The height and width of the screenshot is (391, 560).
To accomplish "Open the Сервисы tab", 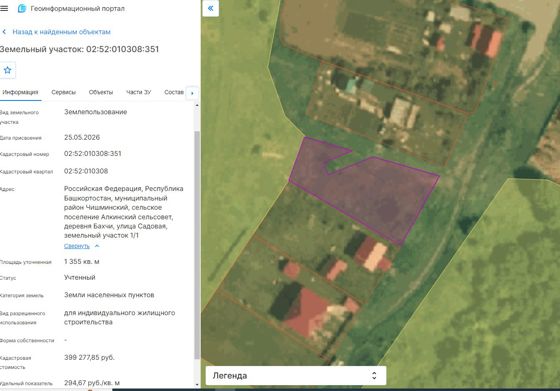I will pos(64,92).
